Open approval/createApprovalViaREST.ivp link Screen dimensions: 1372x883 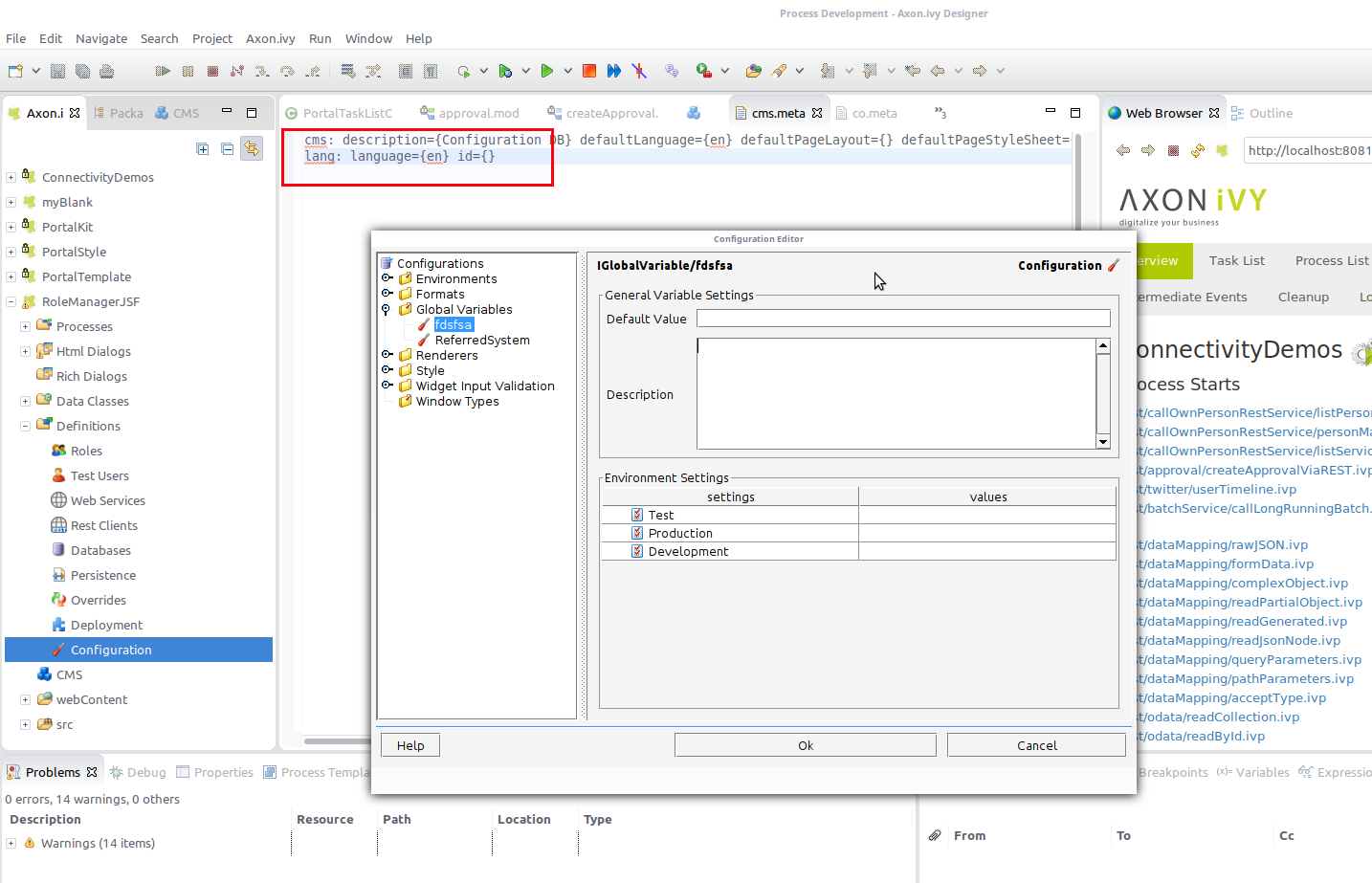pos(1253,470)
